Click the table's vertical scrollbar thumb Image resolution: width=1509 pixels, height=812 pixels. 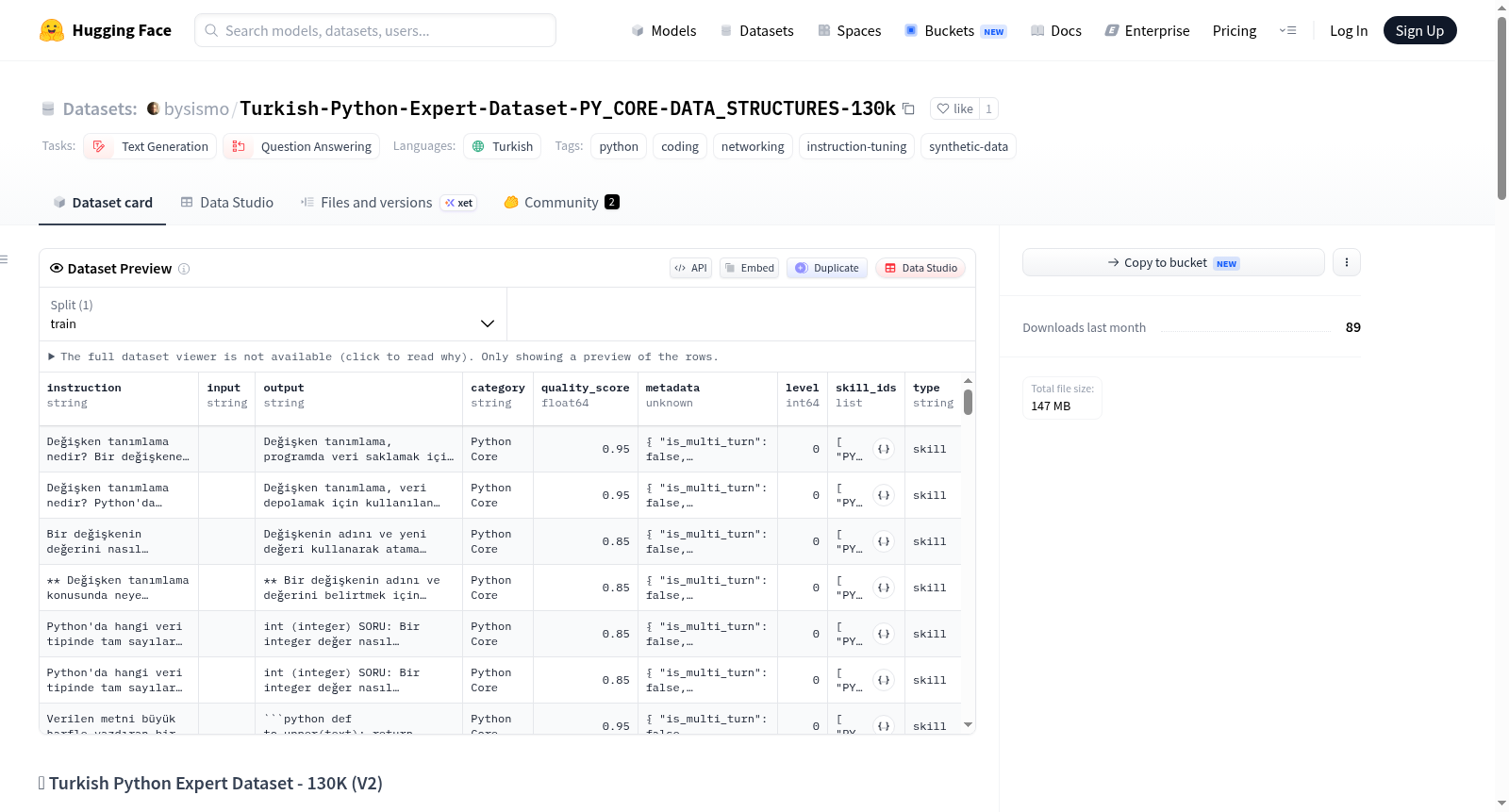tap(968, 403)
